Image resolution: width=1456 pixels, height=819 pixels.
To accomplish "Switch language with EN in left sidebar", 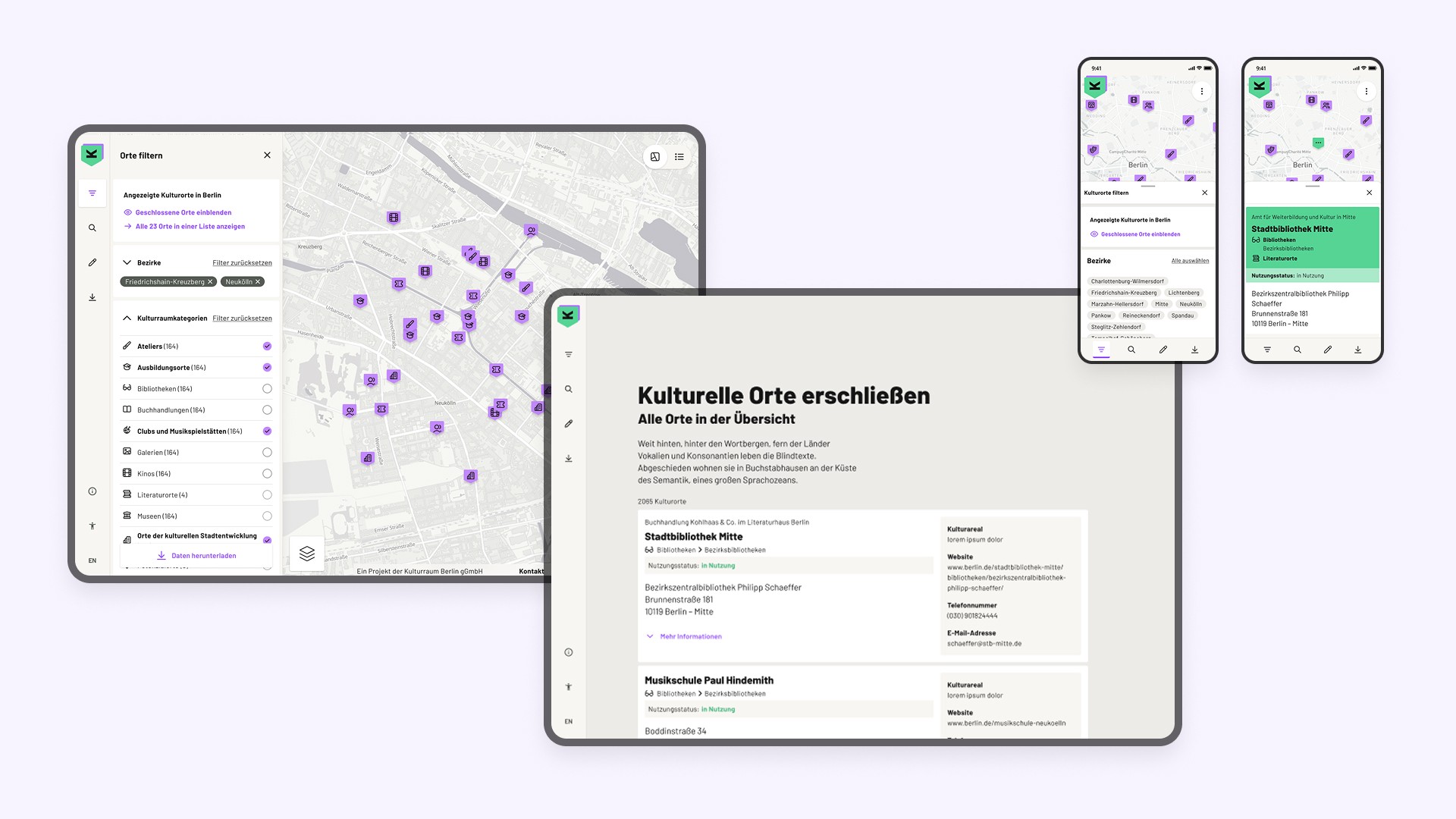I will (93, 561).
